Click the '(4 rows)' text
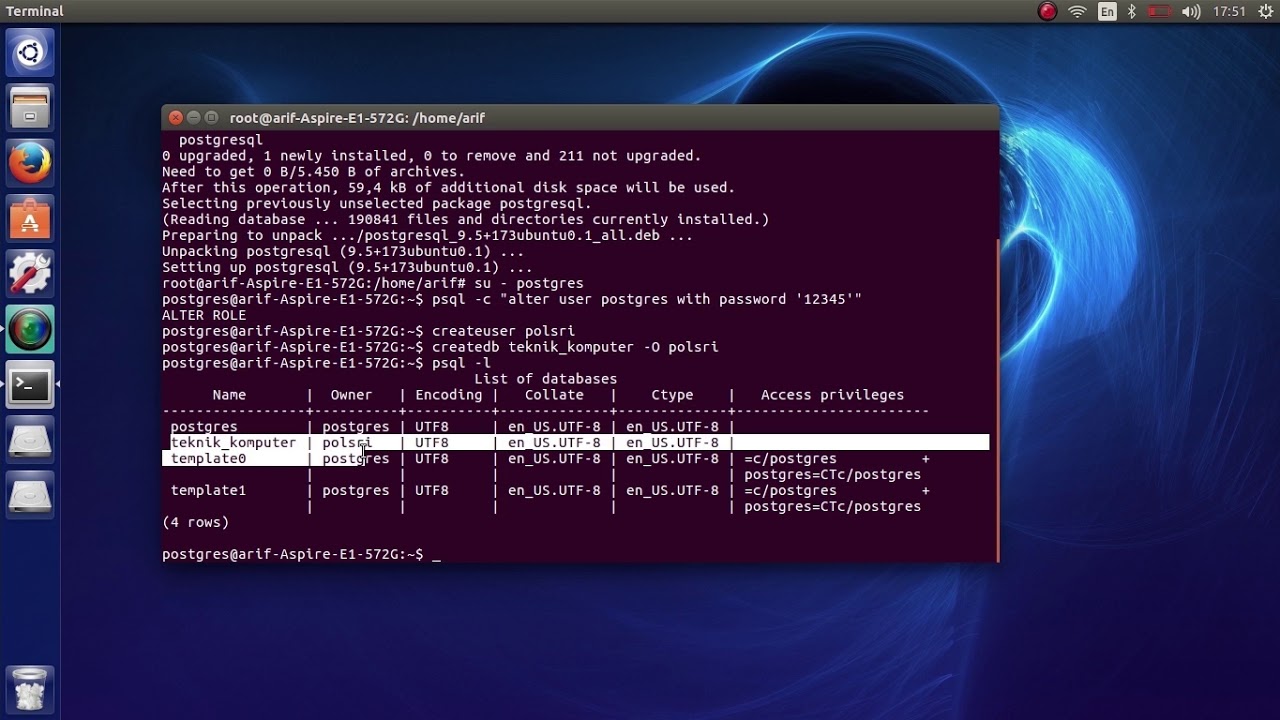The height and width of the screenshot is (720, 1280). point(195,523)
